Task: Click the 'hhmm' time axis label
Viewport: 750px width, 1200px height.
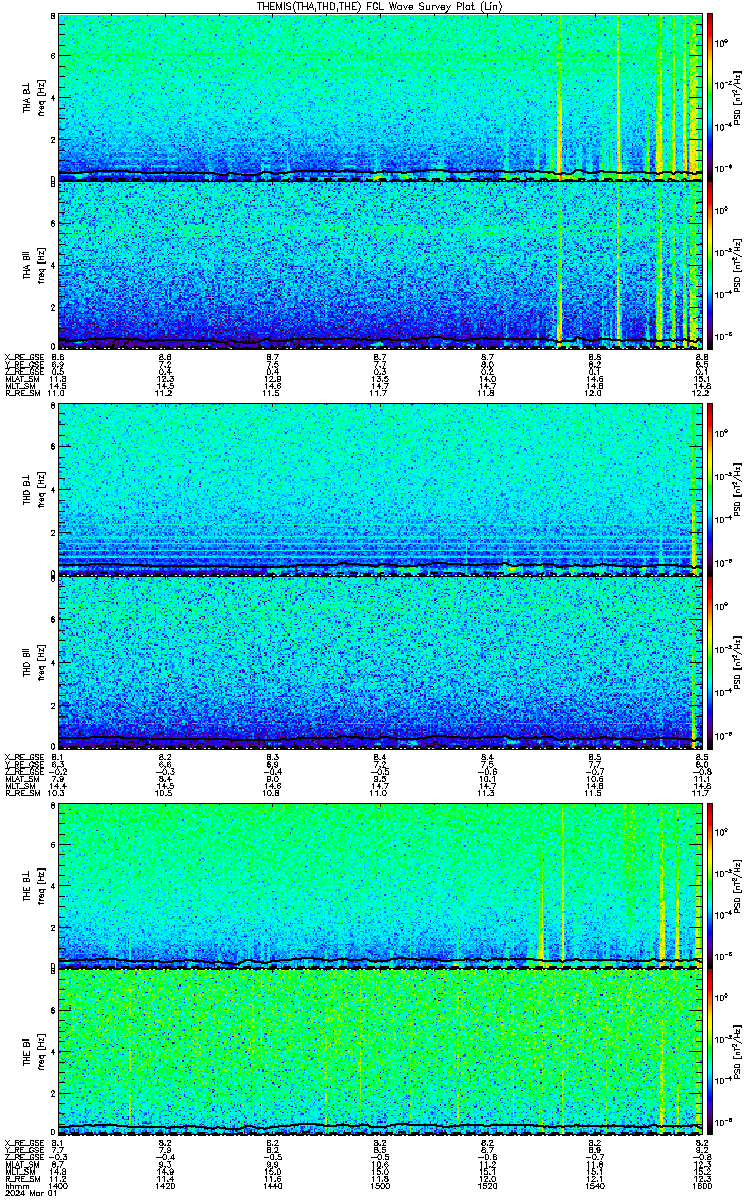Action: coord(15,1187)
